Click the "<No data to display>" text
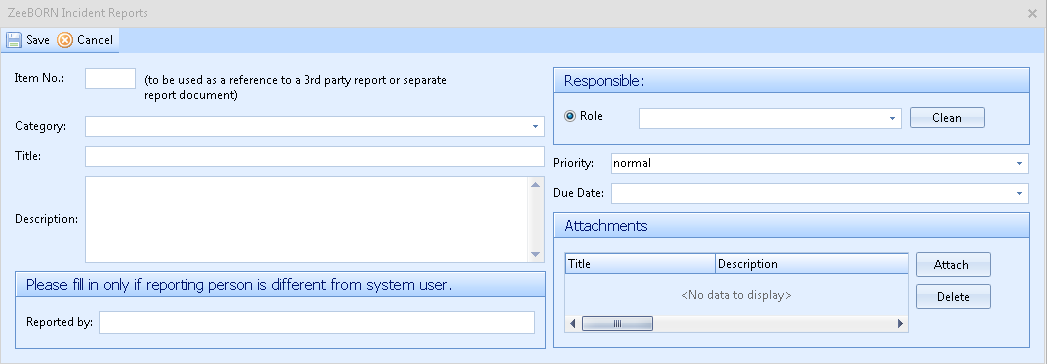Image resolution: width=1047 pixels, height=364 pixels. (x=737, y=295)
